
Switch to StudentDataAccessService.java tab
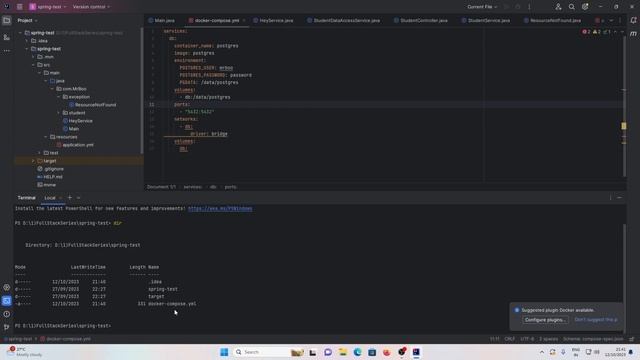pos(344,20)
